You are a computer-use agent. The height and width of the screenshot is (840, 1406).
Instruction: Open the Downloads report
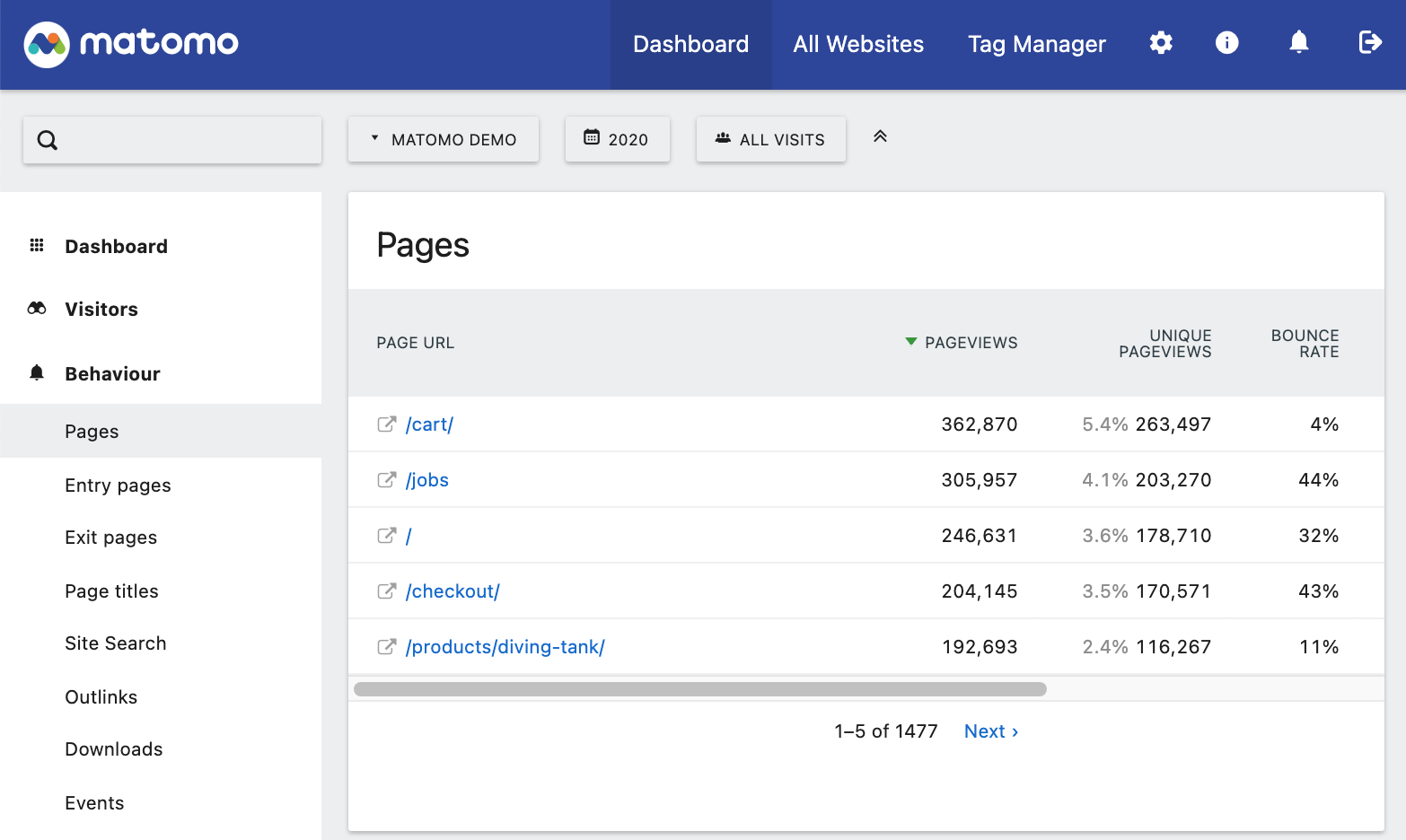113,748
